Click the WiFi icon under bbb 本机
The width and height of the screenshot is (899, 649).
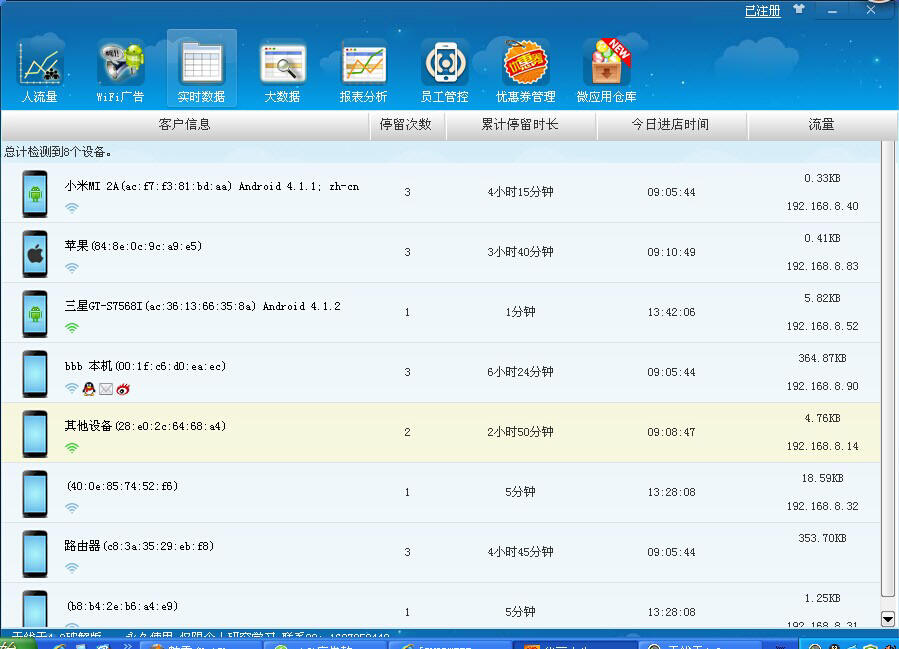pyautogui.click(x=72, y=388)
